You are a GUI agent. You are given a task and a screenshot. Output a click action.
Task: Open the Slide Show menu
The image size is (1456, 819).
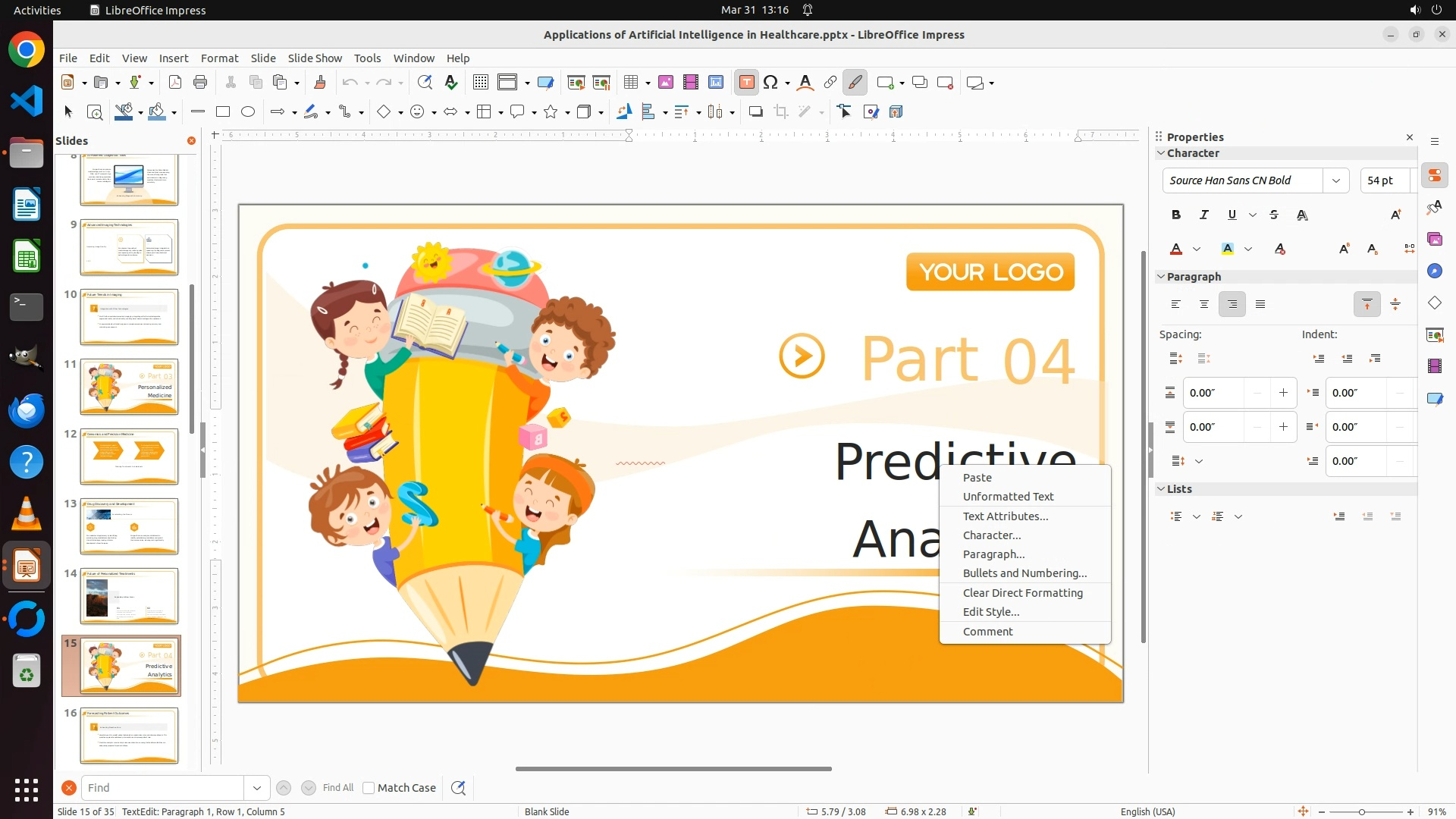pyautogui.click(x=315, y=58)
